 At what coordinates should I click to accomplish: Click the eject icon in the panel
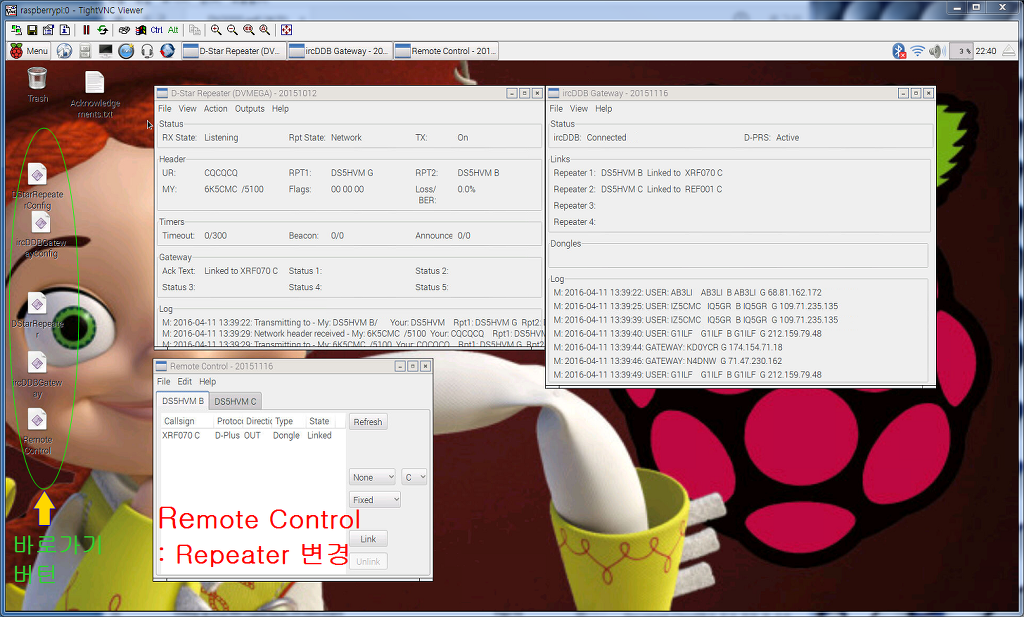click(x=1010, y=51)
